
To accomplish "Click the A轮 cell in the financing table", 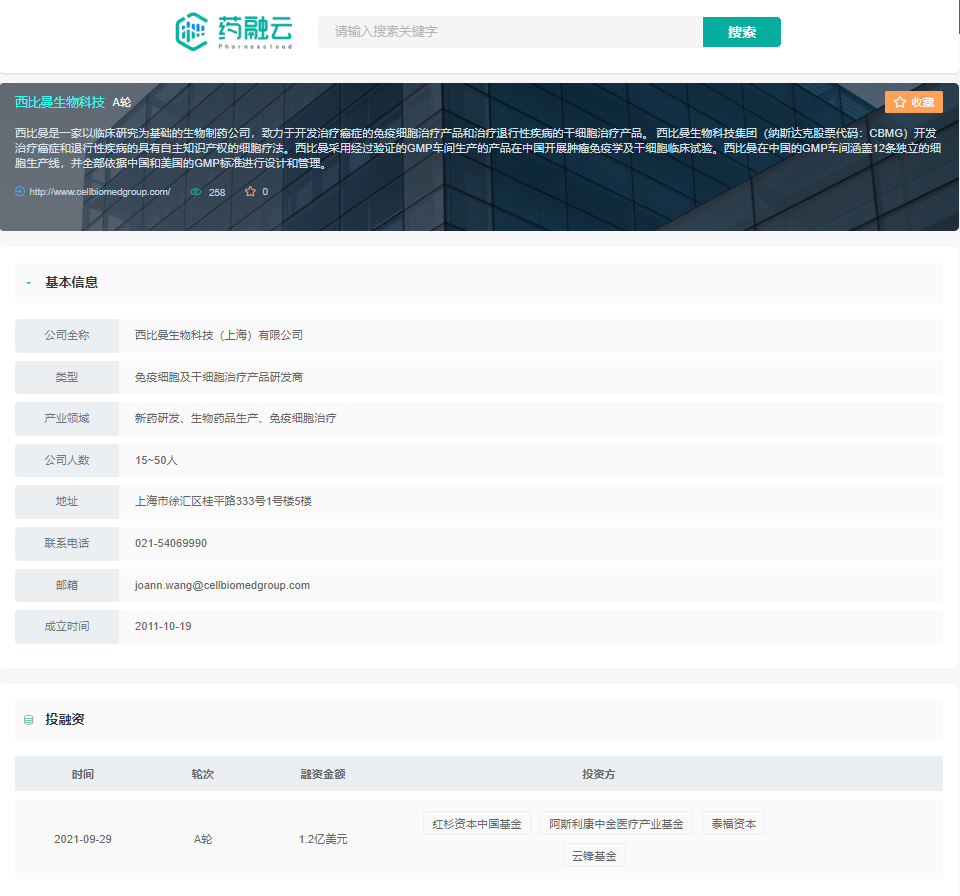I will pos(203,839).
